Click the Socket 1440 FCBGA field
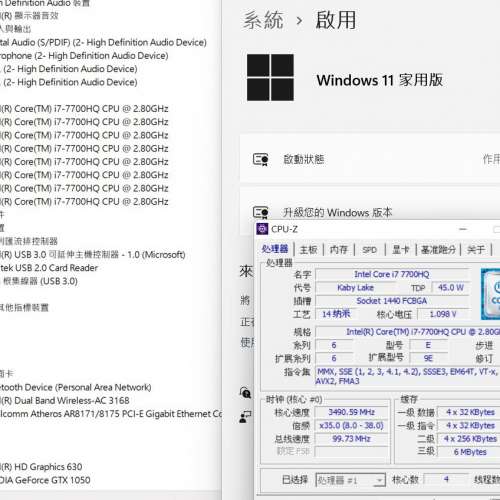This screenshot has width=500, height=500. (x=392, y=301)
